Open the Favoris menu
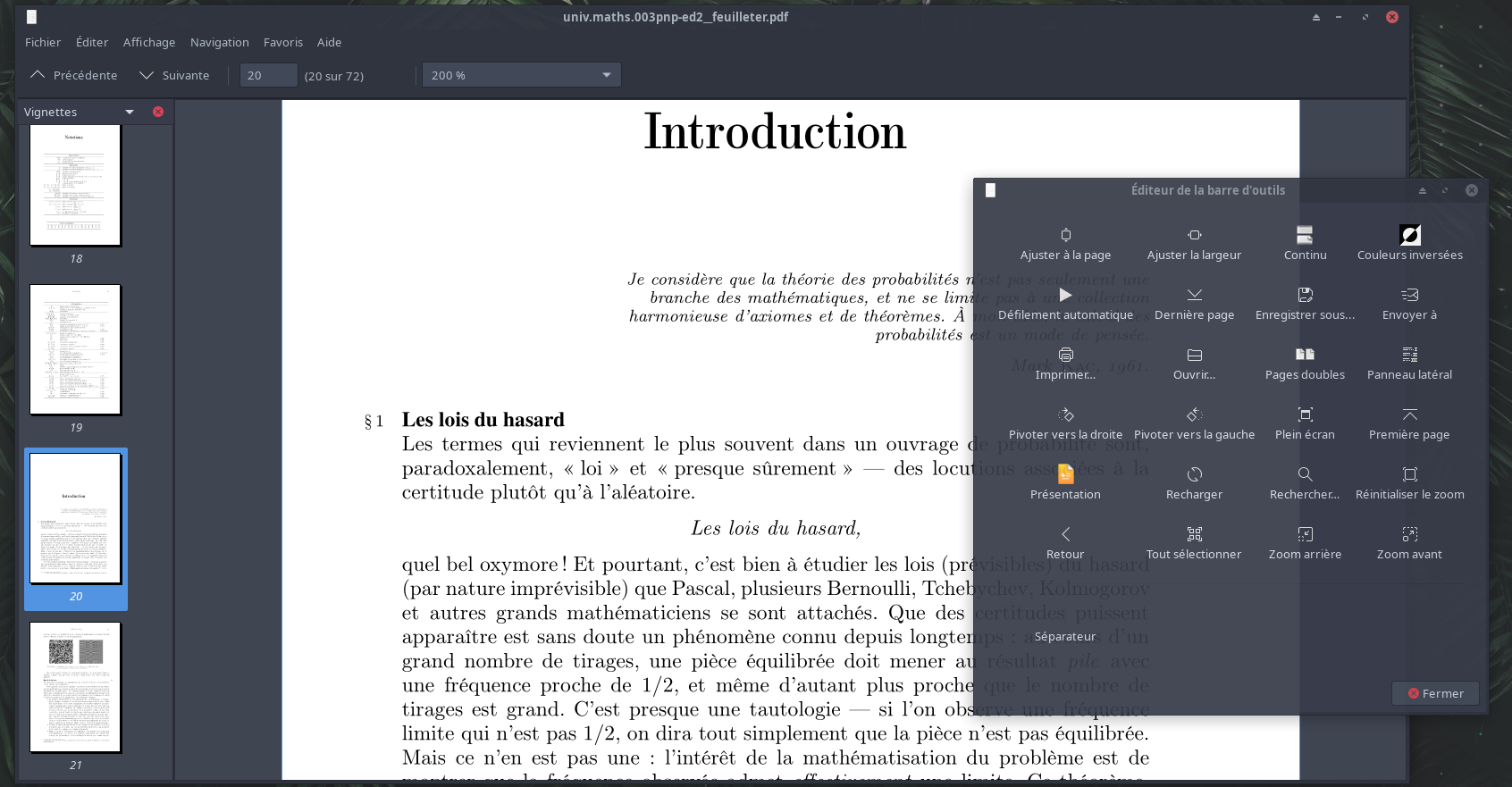The height and width of the screenshot is (787, 1512). (282, 42)
